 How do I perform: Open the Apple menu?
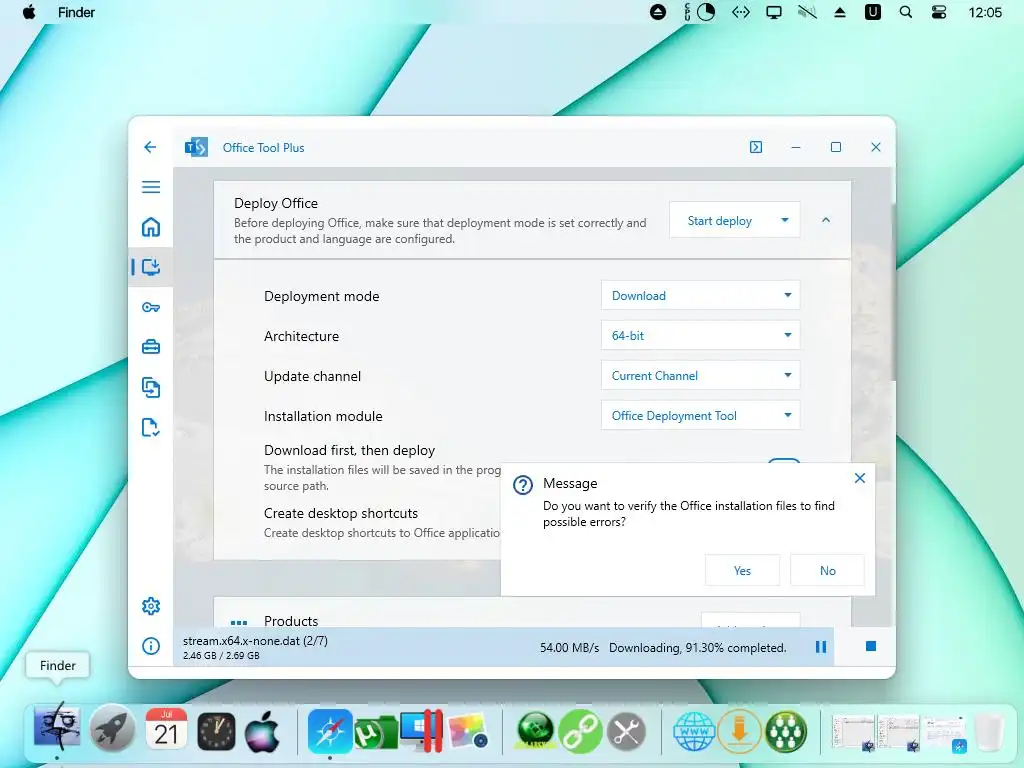point(29,12)
